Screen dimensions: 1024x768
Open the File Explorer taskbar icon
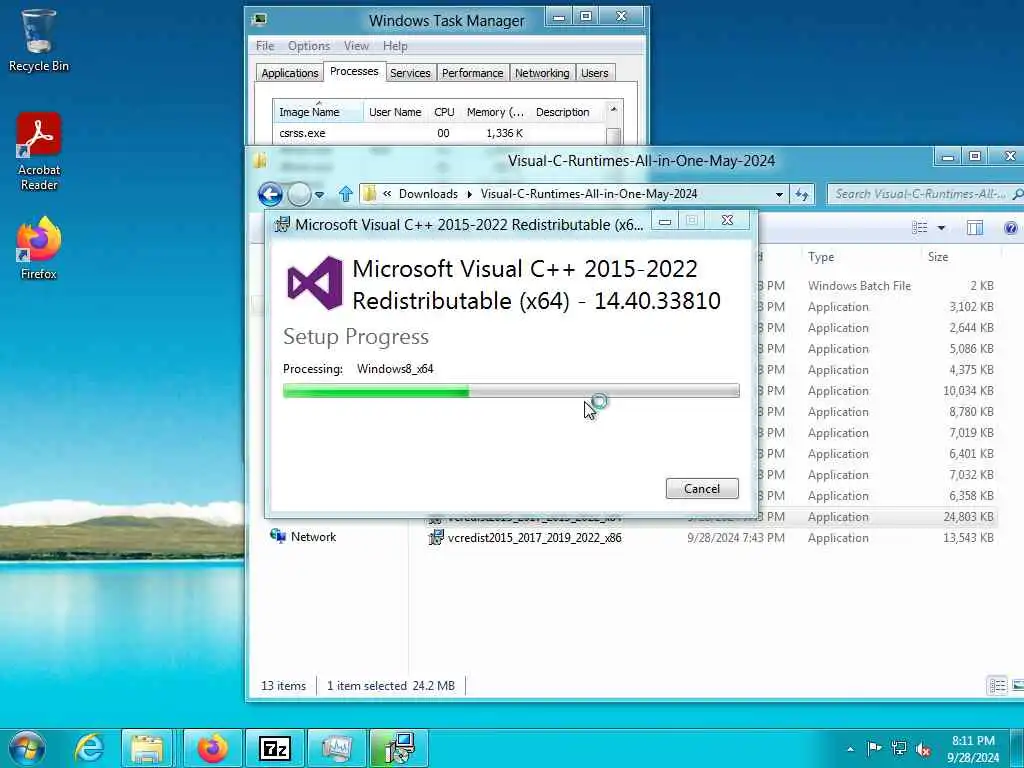pyautogui.click(x=148, y=748)
